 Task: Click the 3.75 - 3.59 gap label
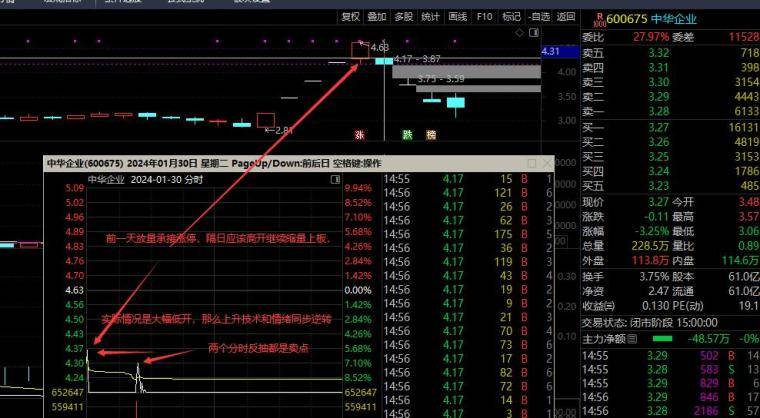click(x=441, y=79)
